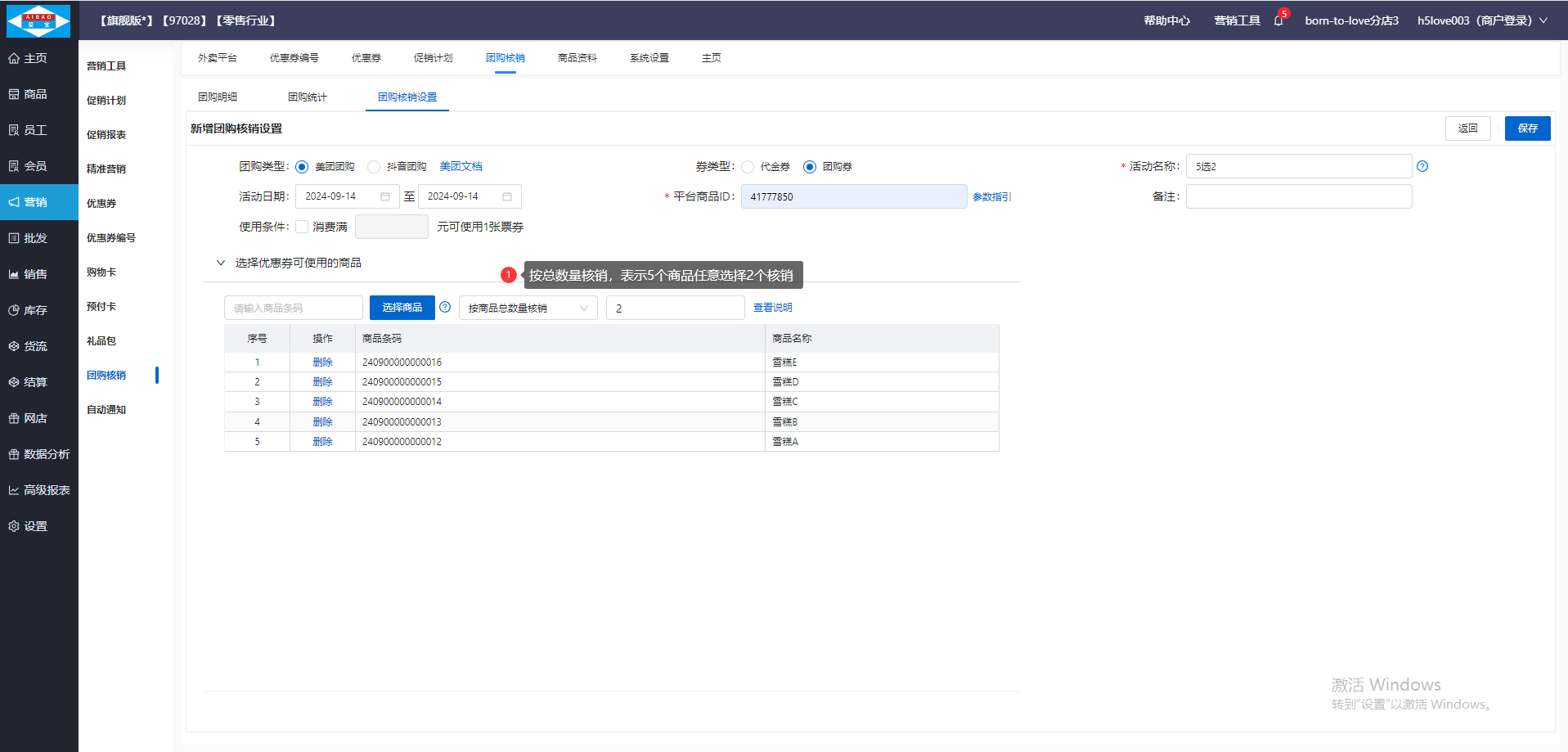1568x752 pixels.
Task: Click help icon next to 活动名称 field
Action: click(1422, 166)
